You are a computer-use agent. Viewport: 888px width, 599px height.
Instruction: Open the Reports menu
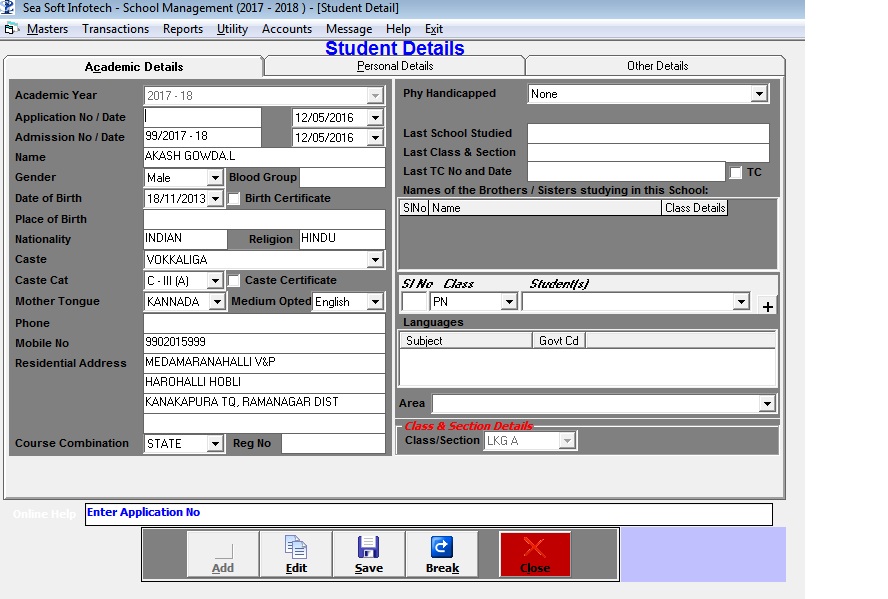click(183, 29)
